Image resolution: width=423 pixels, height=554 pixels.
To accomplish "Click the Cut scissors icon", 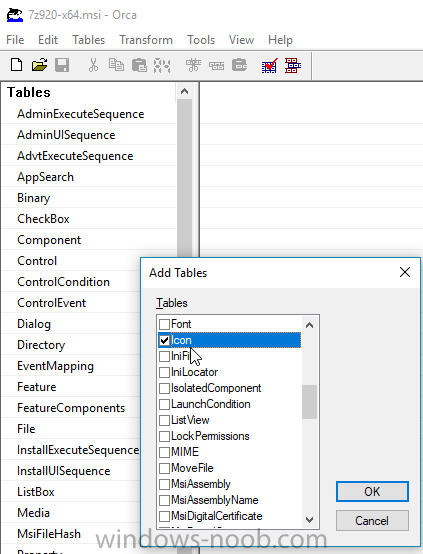I will [93, 65].
